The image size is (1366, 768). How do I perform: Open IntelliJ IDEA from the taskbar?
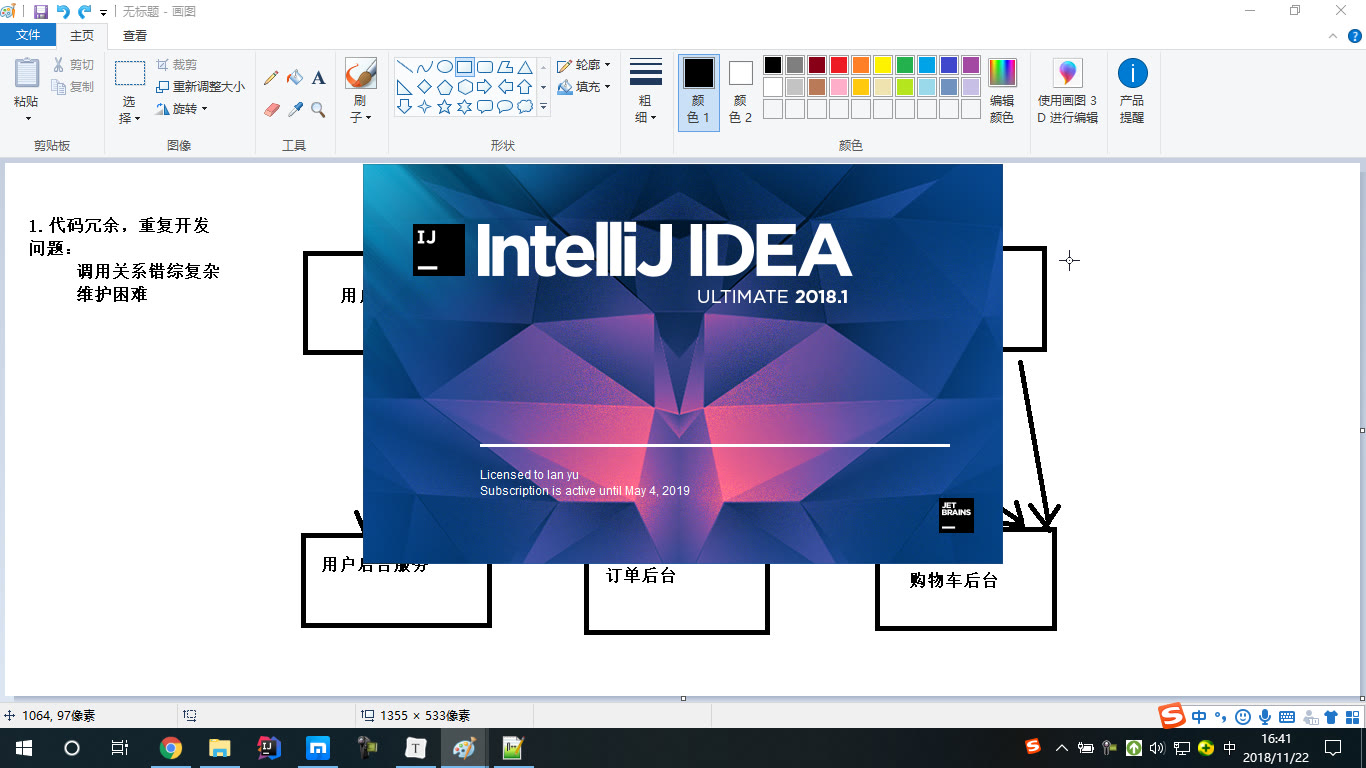click(x=269, y=748)
